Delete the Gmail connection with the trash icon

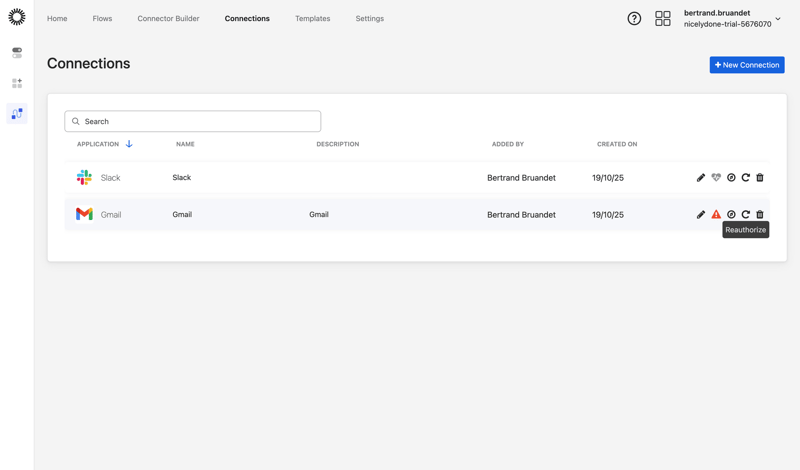coord(760,214)
